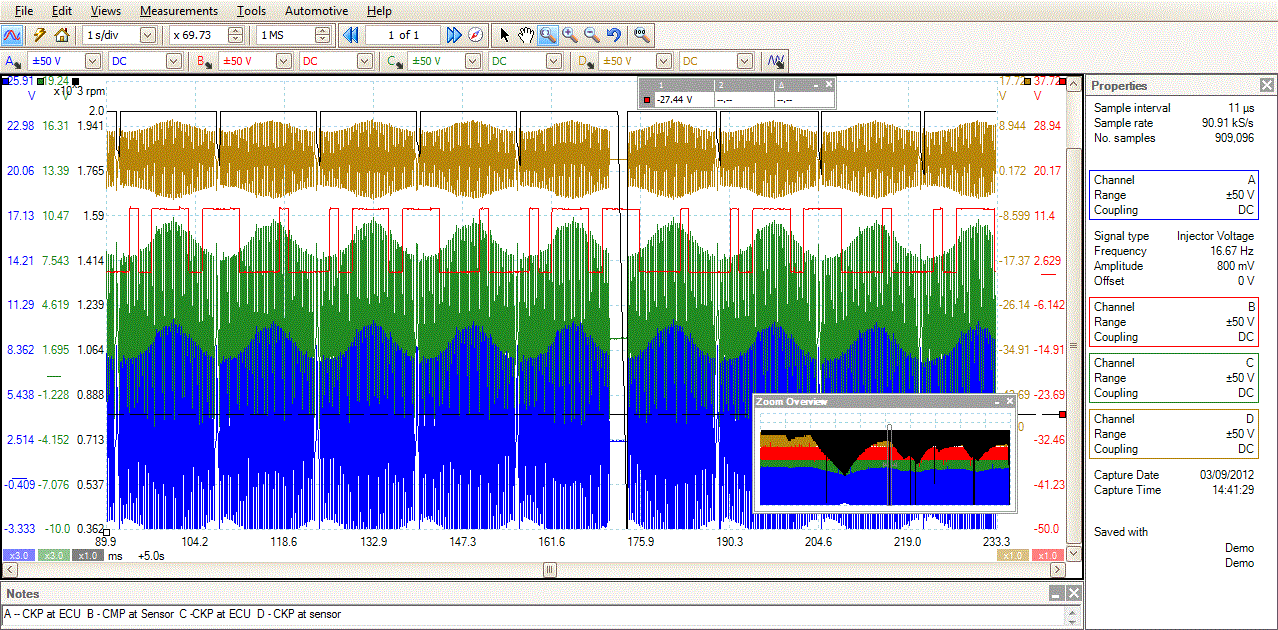
Task: Minimize the Zoom Overview window
Action: coord(995,401)
